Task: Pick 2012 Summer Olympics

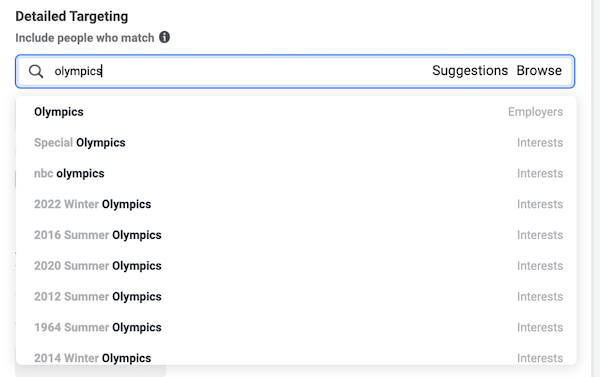Action: pos(296,297)
